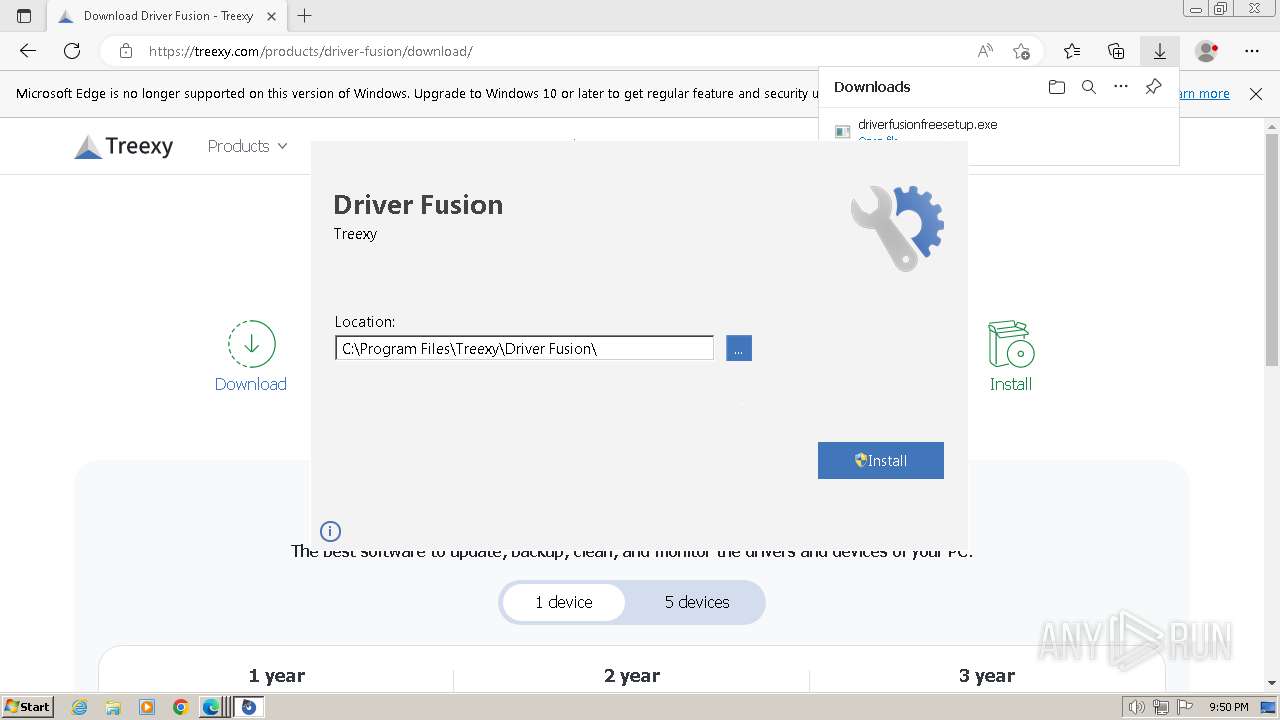This screenshot has height=720, width=1280.
Task: Click the address bar URL
Action: 311,51
